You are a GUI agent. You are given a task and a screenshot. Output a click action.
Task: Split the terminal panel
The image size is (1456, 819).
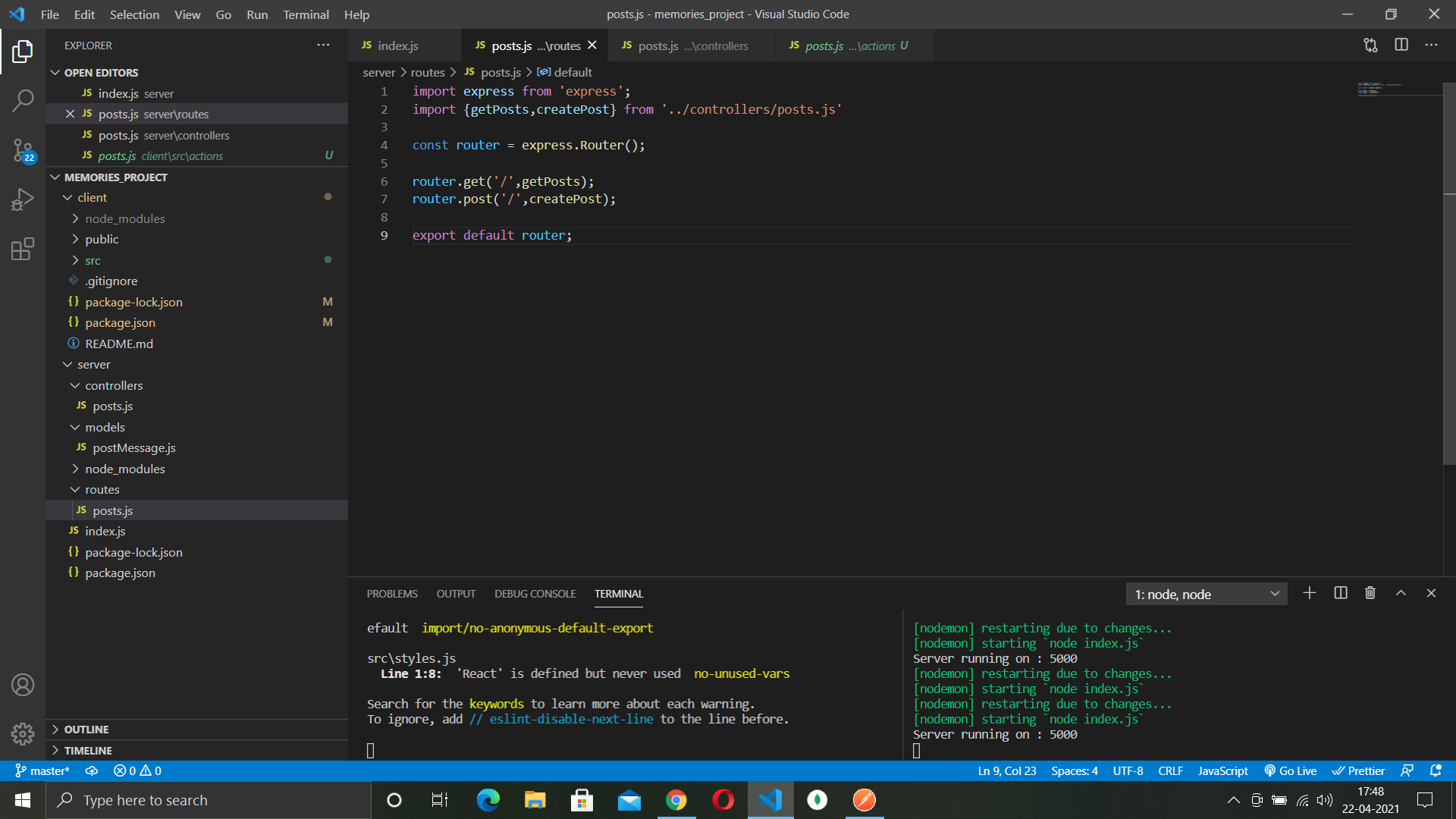1341,593
